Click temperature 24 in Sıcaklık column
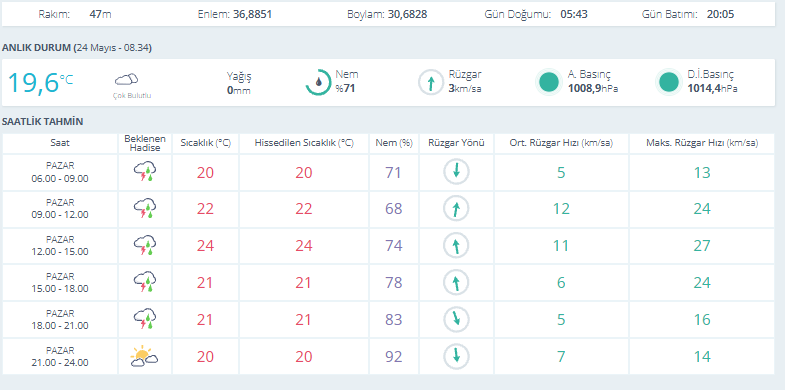The height and width of the screenshot is (390, 785). coord(205,246)
